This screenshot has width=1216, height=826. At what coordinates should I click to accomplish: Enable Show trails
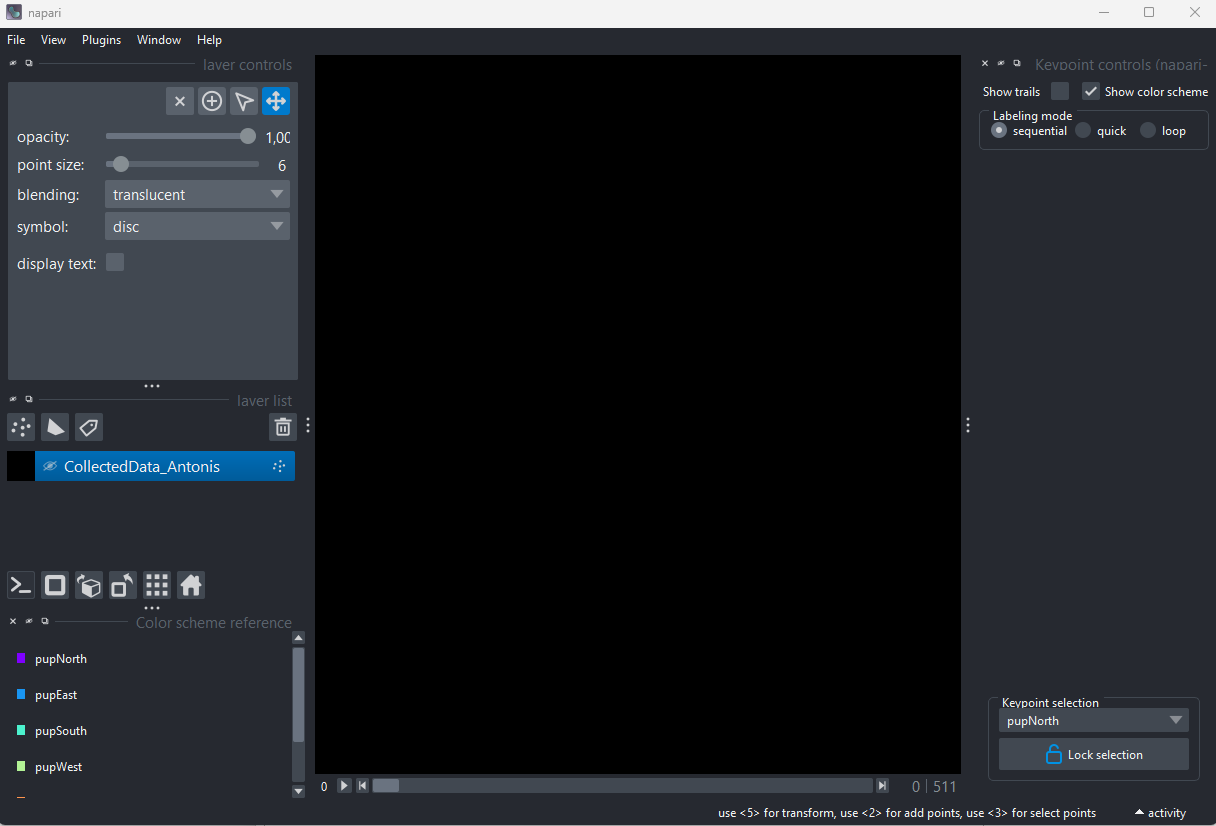coord(1060,91)
